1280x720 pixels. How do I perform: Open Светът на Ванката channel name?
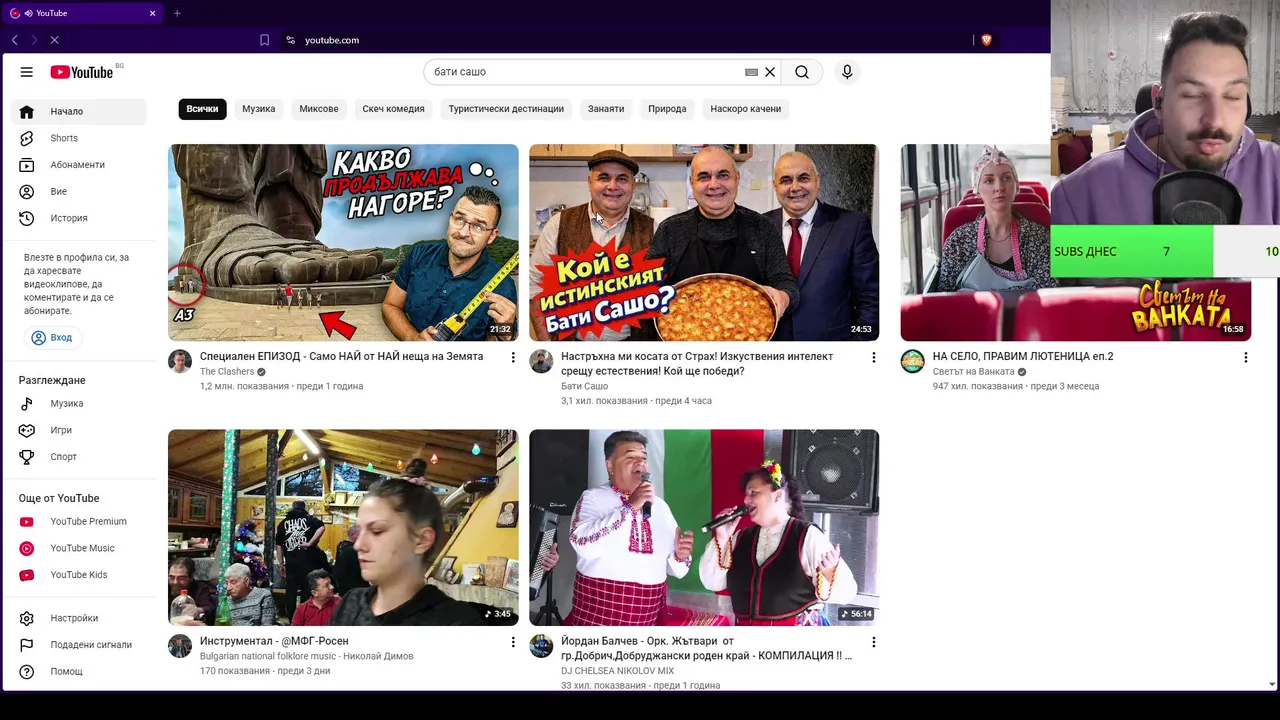pyautogui.click(x=973, y=372)
